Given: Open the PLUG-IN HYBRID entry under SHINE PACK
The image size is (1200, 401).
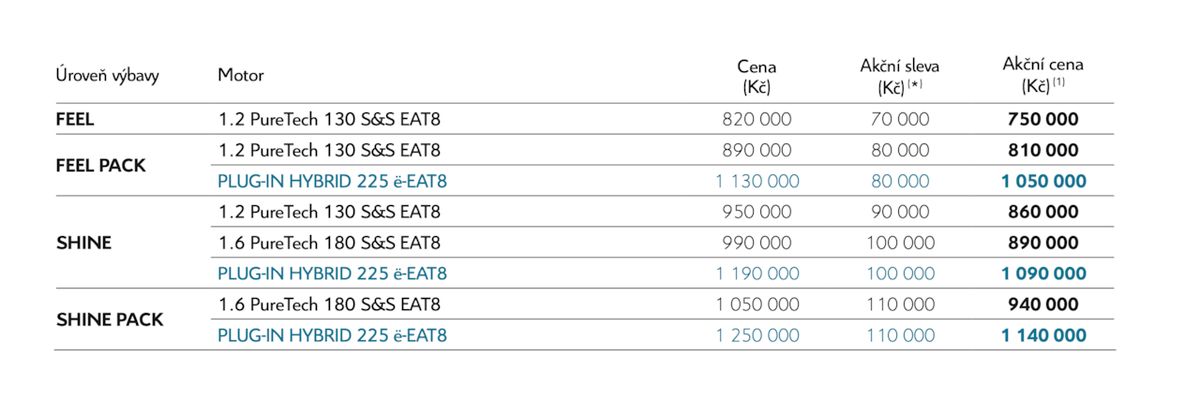Looking at the screenshot, I should 332,335.
